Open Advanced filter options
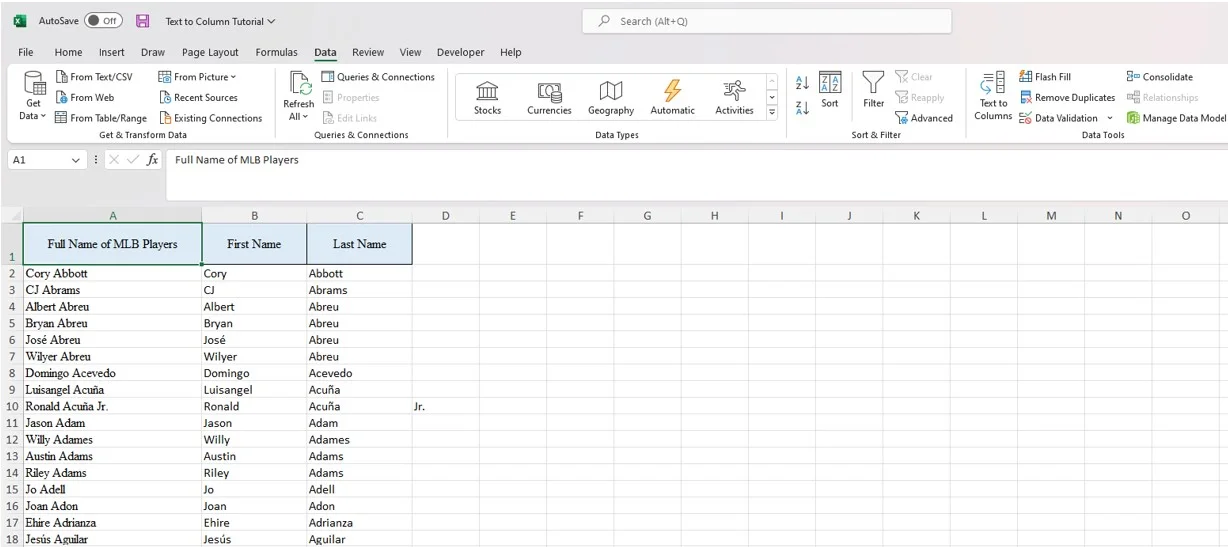 pos(924,118)
